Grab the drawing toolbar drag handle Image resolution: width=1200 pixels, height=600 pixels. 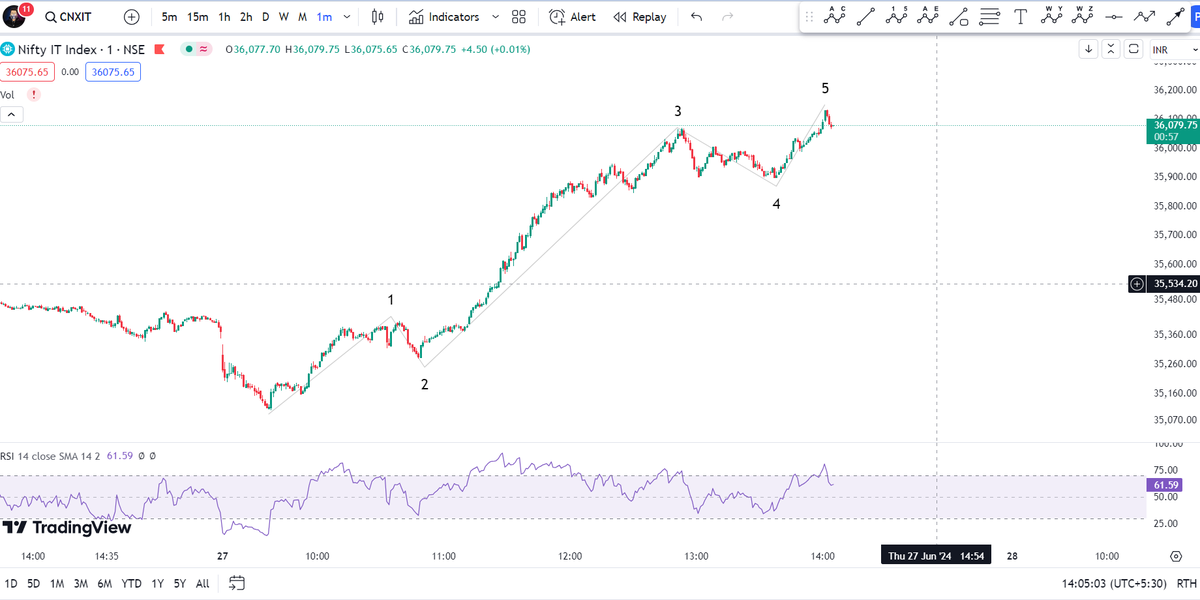[x=810, y=16]
